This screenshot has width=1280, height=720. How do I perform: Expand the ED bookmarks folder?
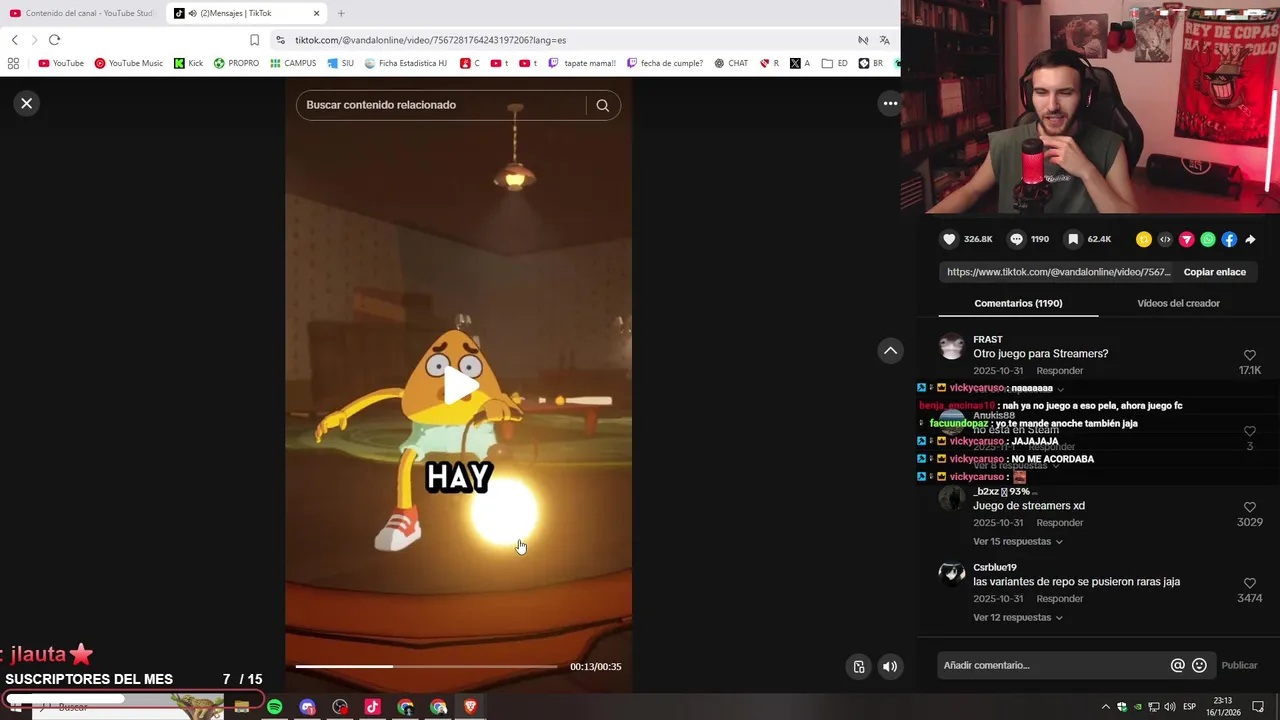coord(835,63)
